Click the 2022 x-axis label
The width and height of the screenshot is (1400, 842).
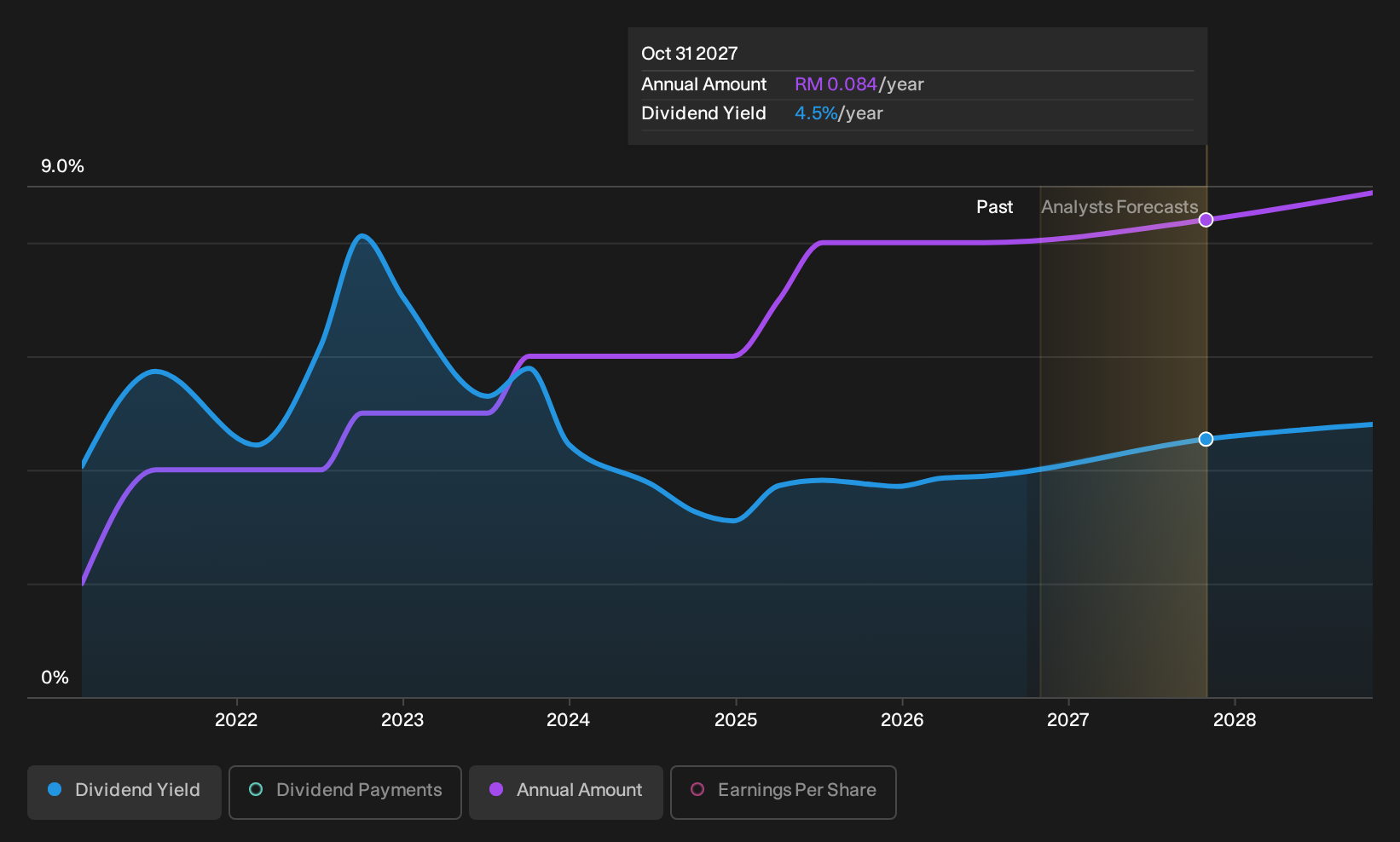point(236,720)
